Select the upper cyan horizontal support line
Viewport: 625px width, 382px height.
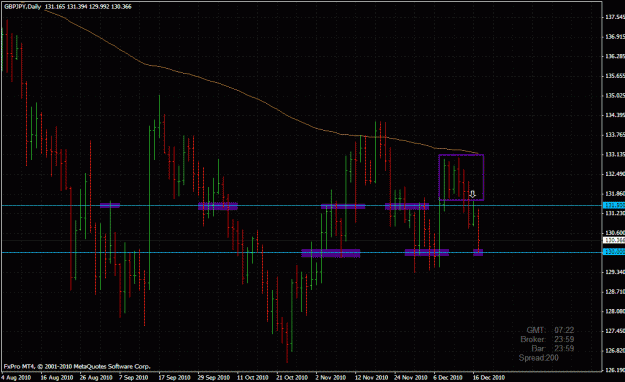pos(301,205)
